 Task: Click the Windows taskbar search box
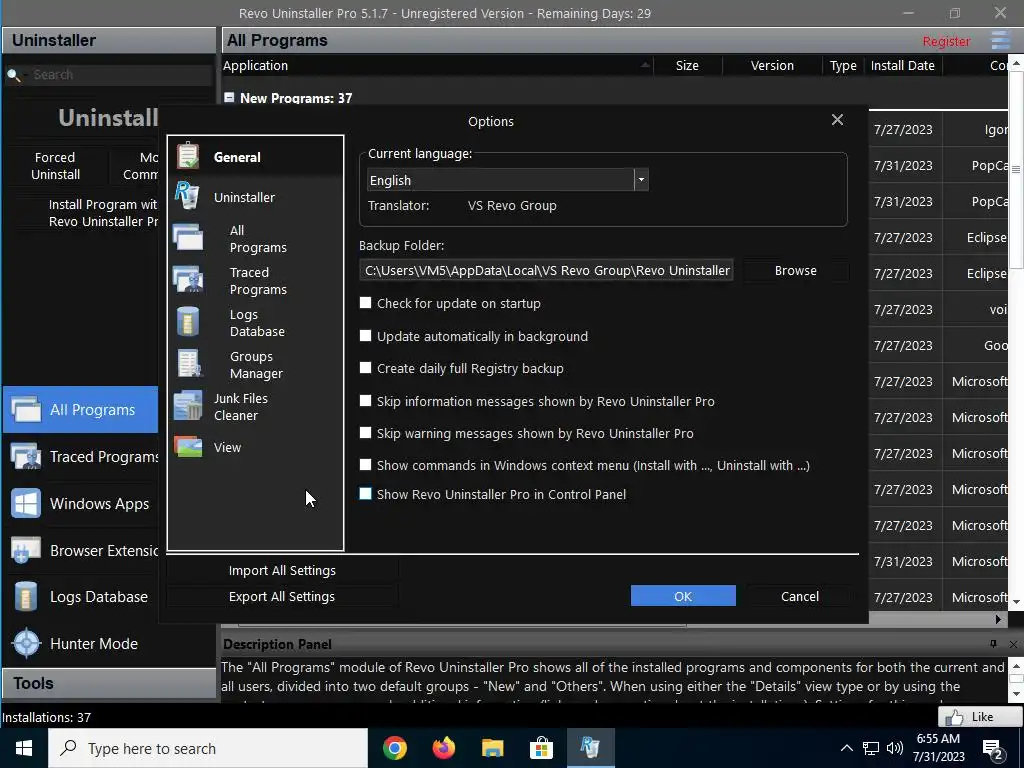click(208, 748)
